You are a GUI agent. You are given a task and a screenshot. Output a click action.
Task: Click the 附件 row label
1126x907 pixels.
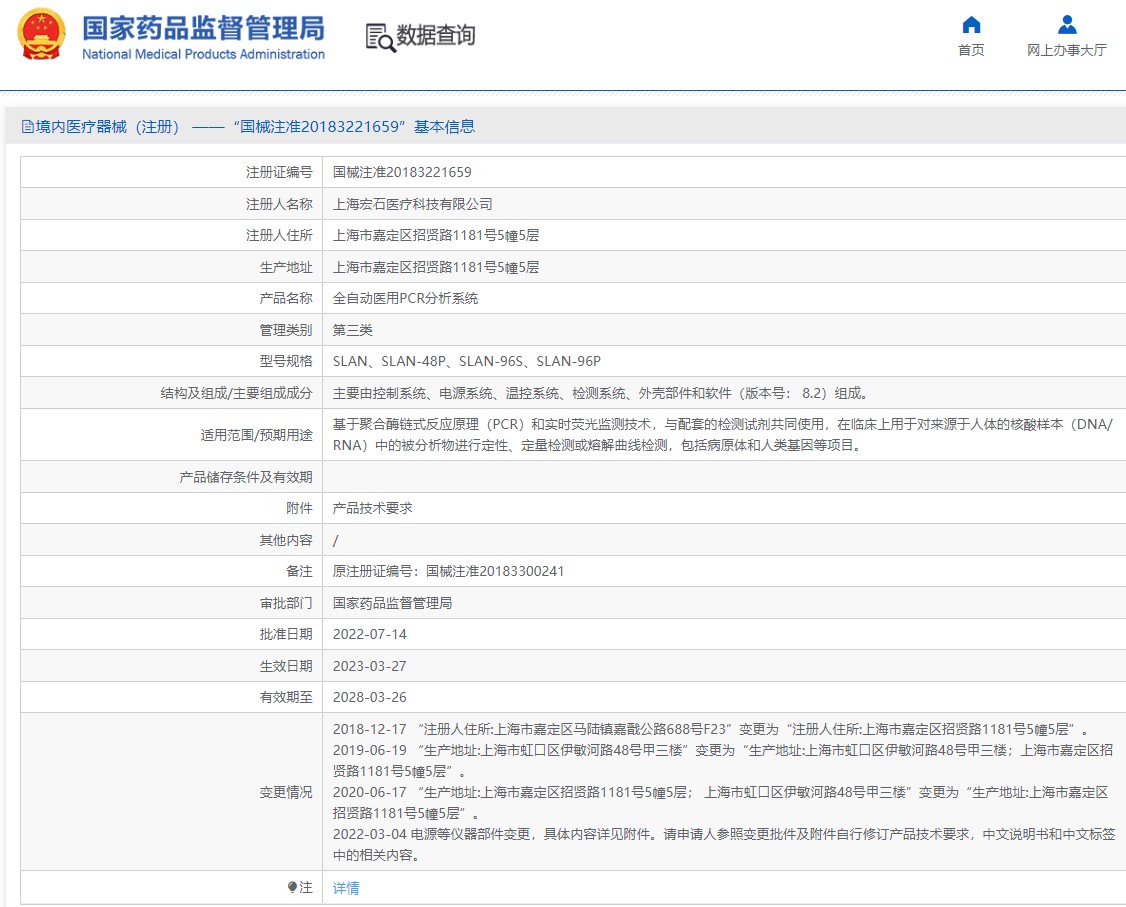(x=299, y=508)
